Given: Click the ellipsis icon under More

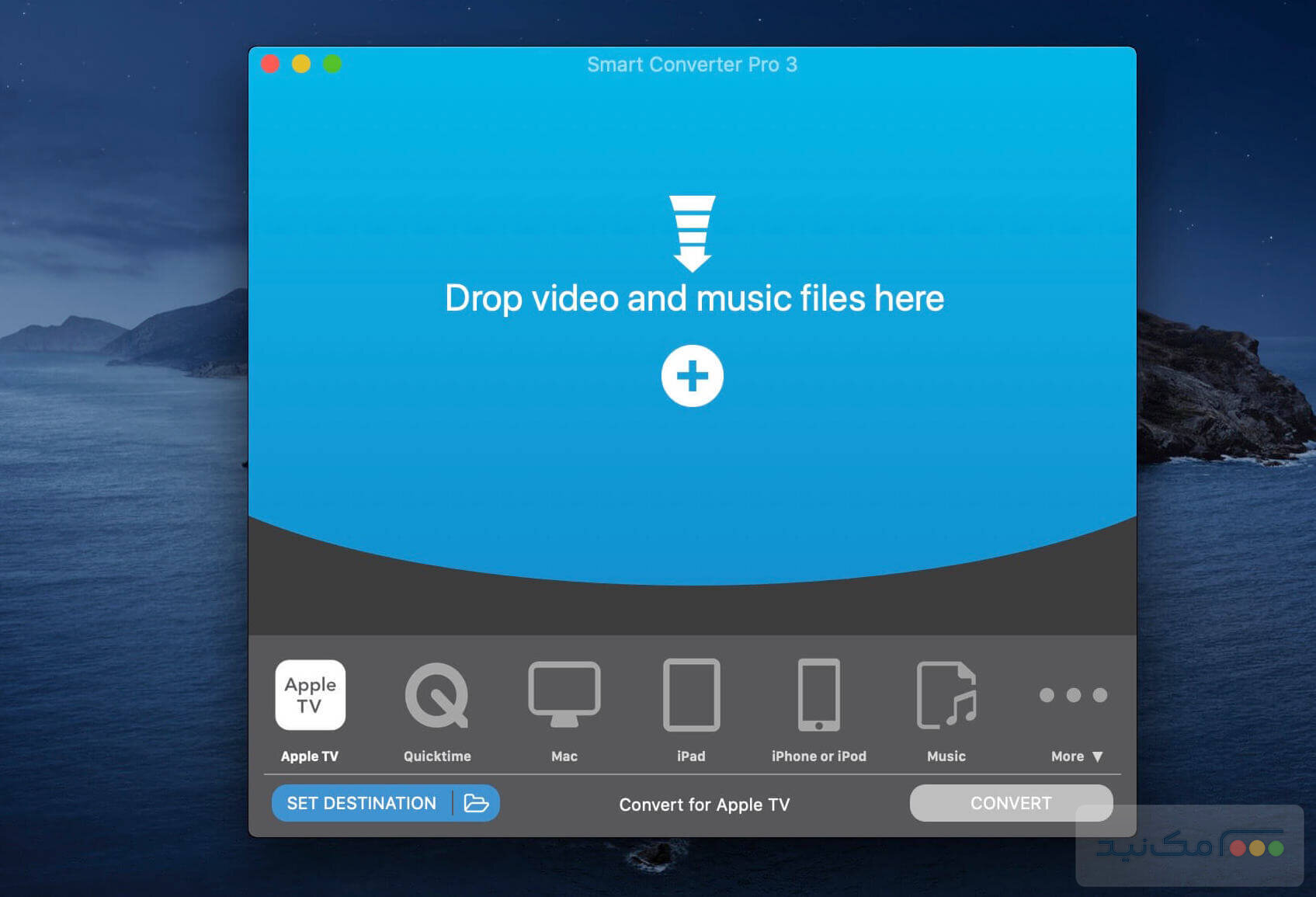Looking at the screenshot, I should tap(1074, 695).
